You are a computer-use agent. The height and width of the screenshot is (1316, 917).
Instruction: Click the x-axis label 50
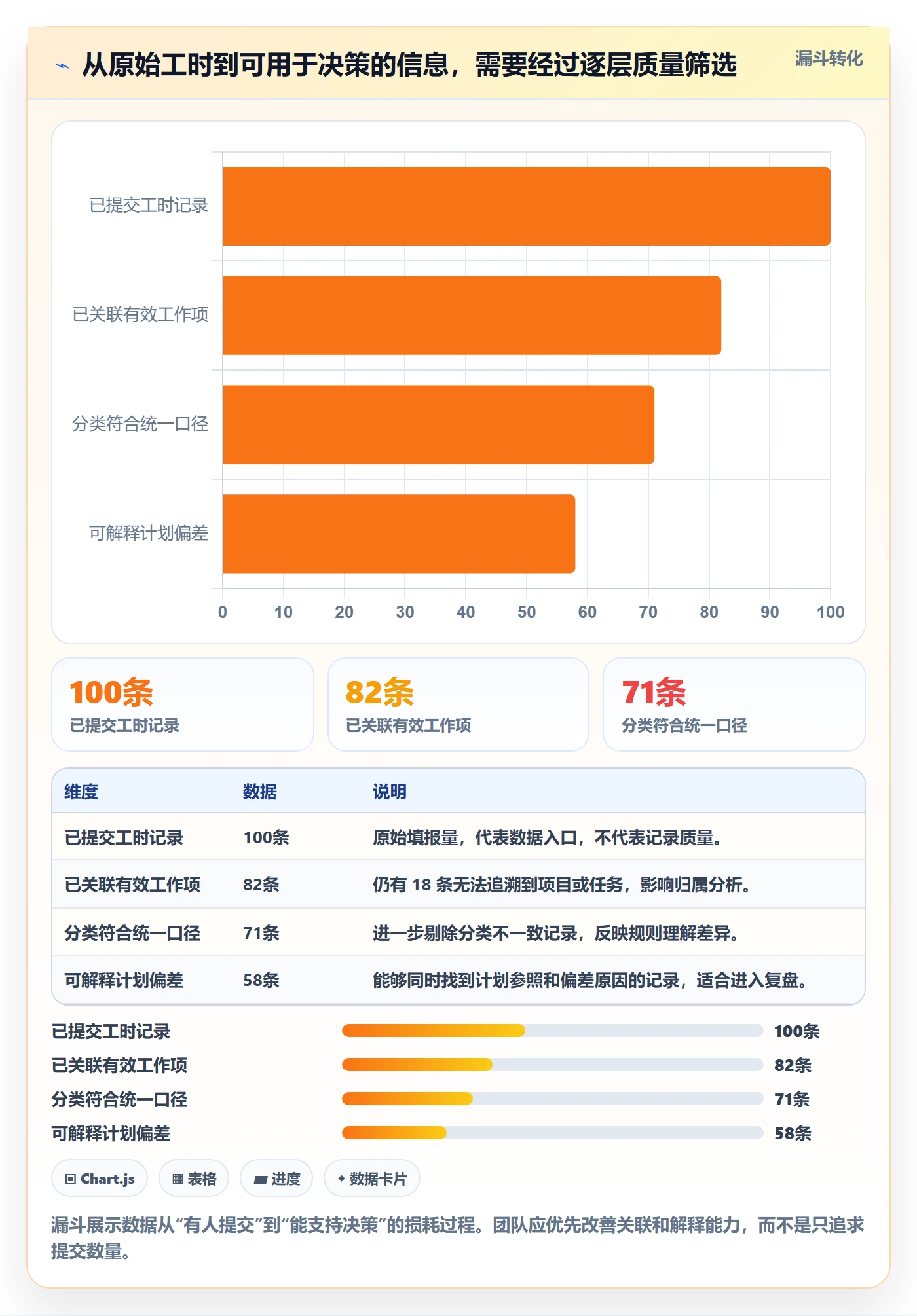tap(527, 612)
